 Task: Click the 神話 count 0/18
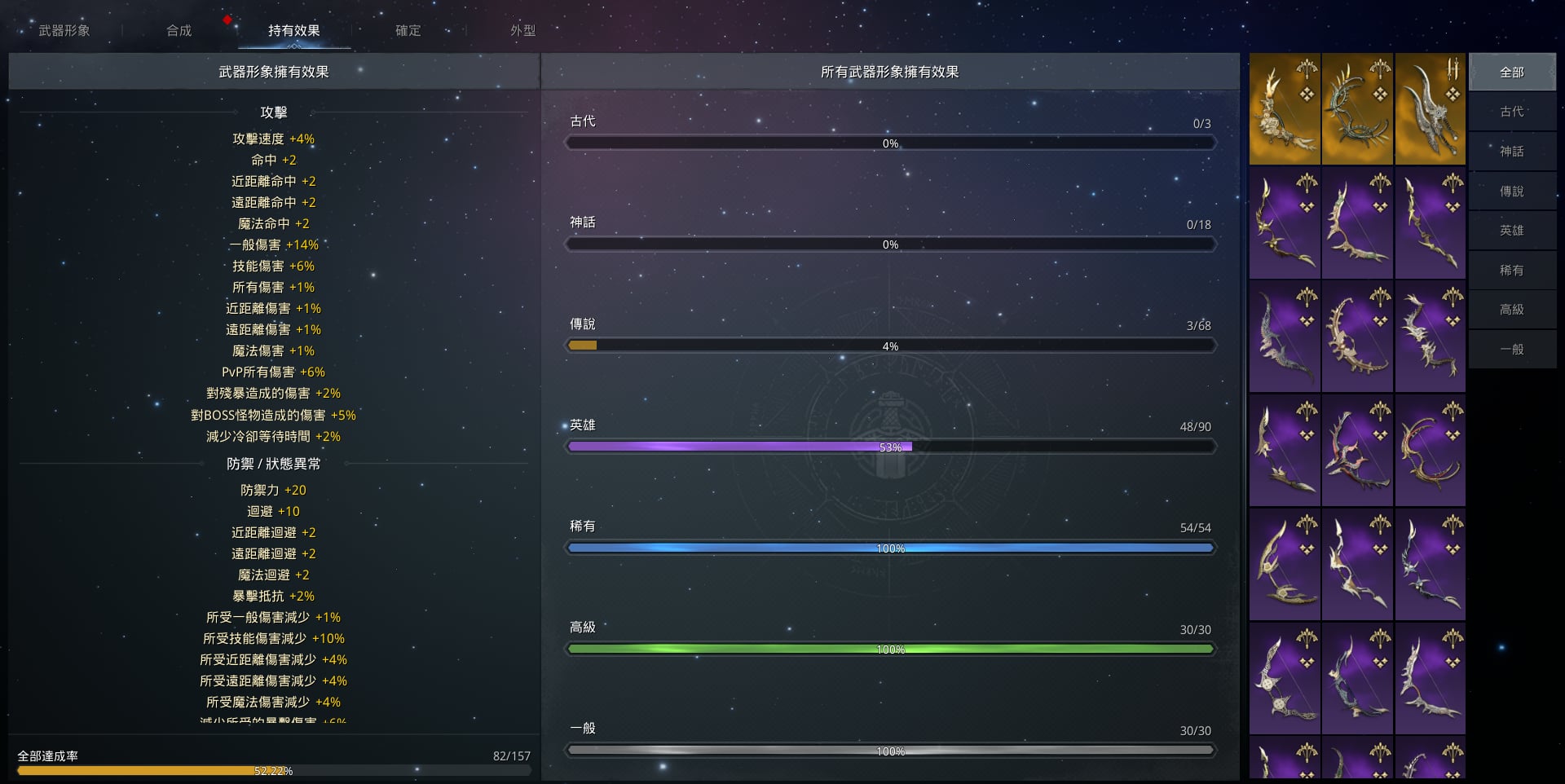pos(1199,225)
